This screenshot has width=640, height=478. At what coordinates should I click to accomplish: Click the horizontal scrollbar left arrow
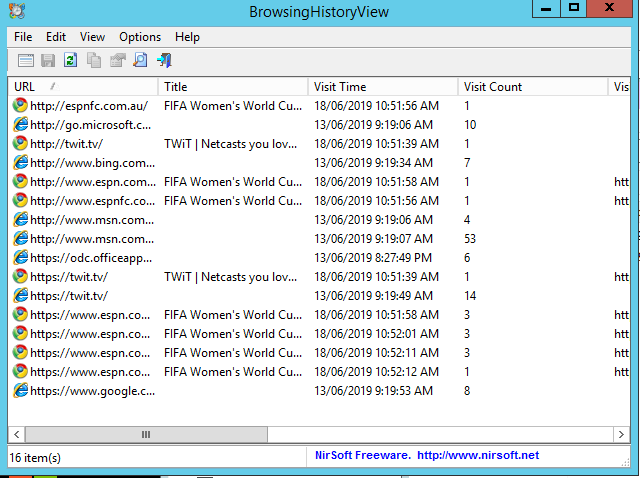pyautogui.click(x=16, y=434)
